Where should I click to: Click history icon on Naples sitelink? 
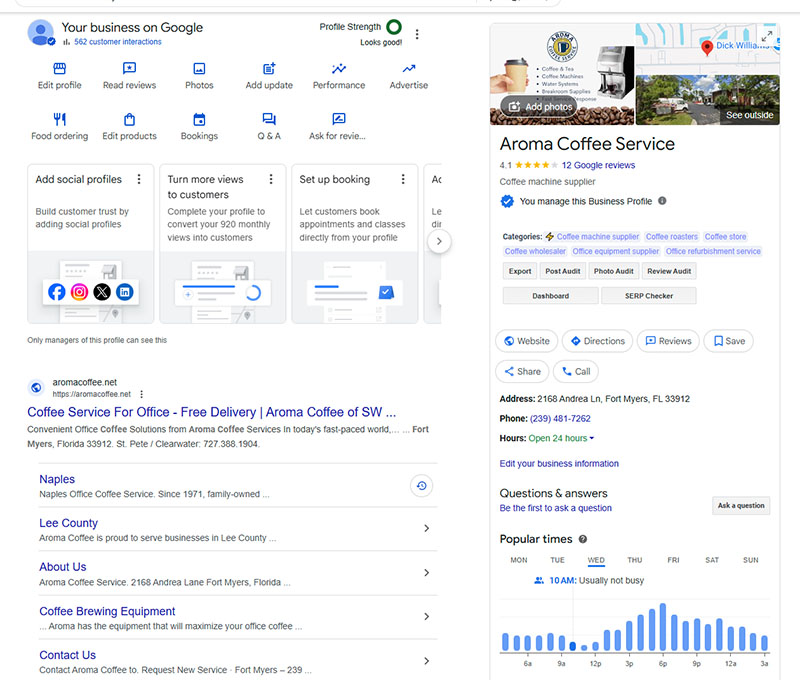point(421,486)
